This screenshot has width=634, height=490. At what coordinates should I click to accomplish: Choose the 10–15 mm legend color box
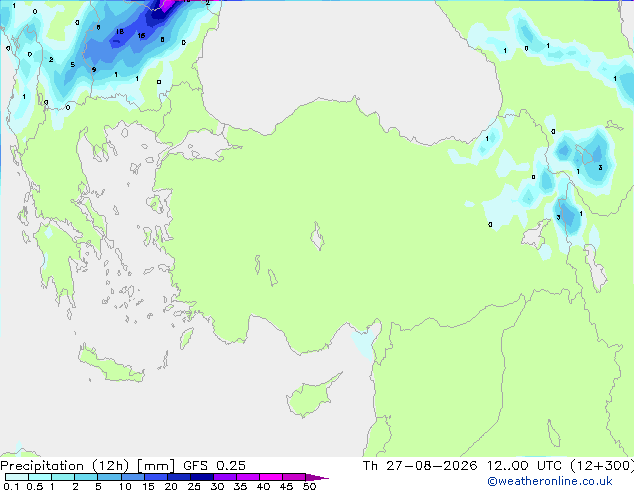point(132,477)
